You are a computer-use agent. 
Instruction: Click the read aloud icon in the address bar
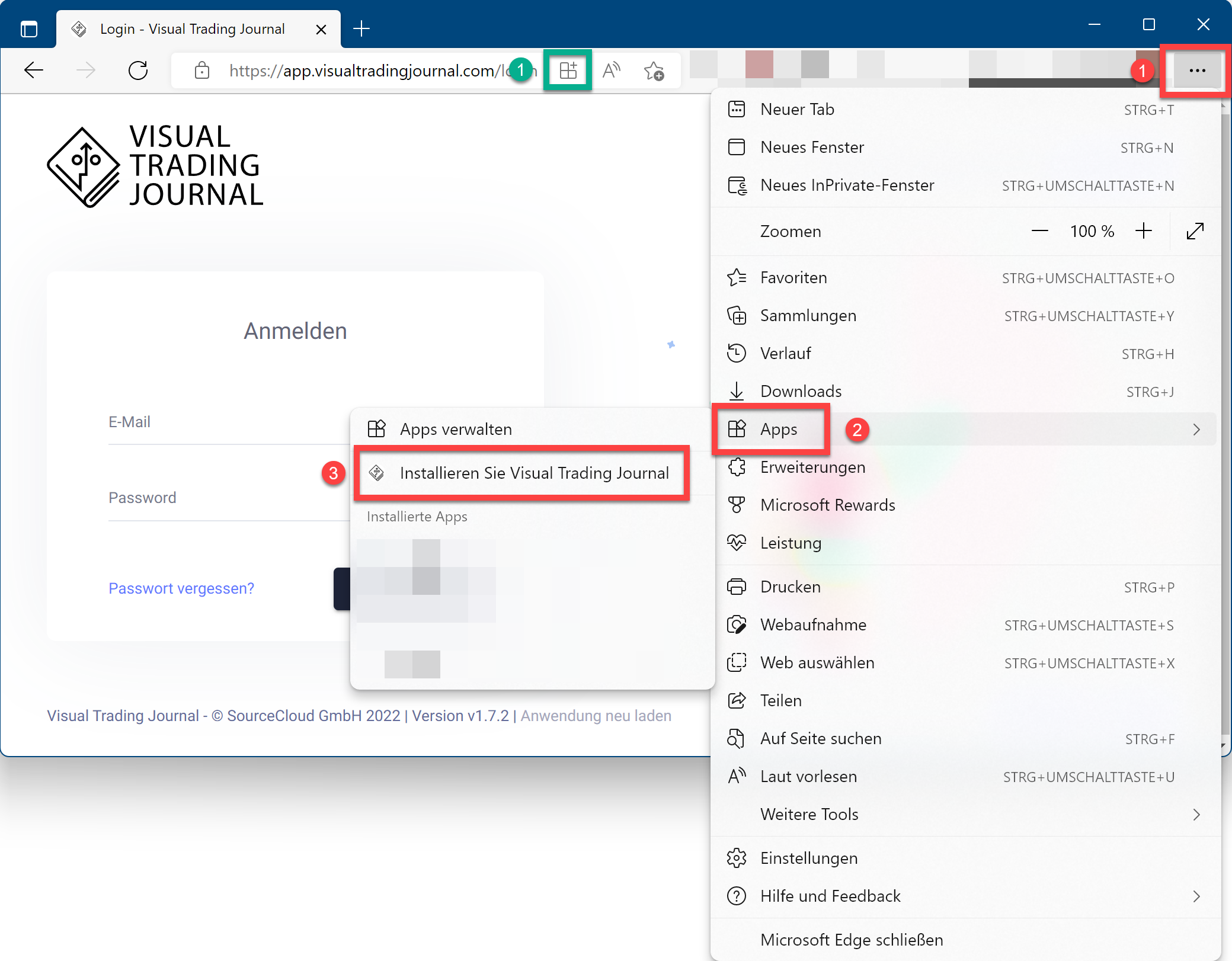coord(611,71)
